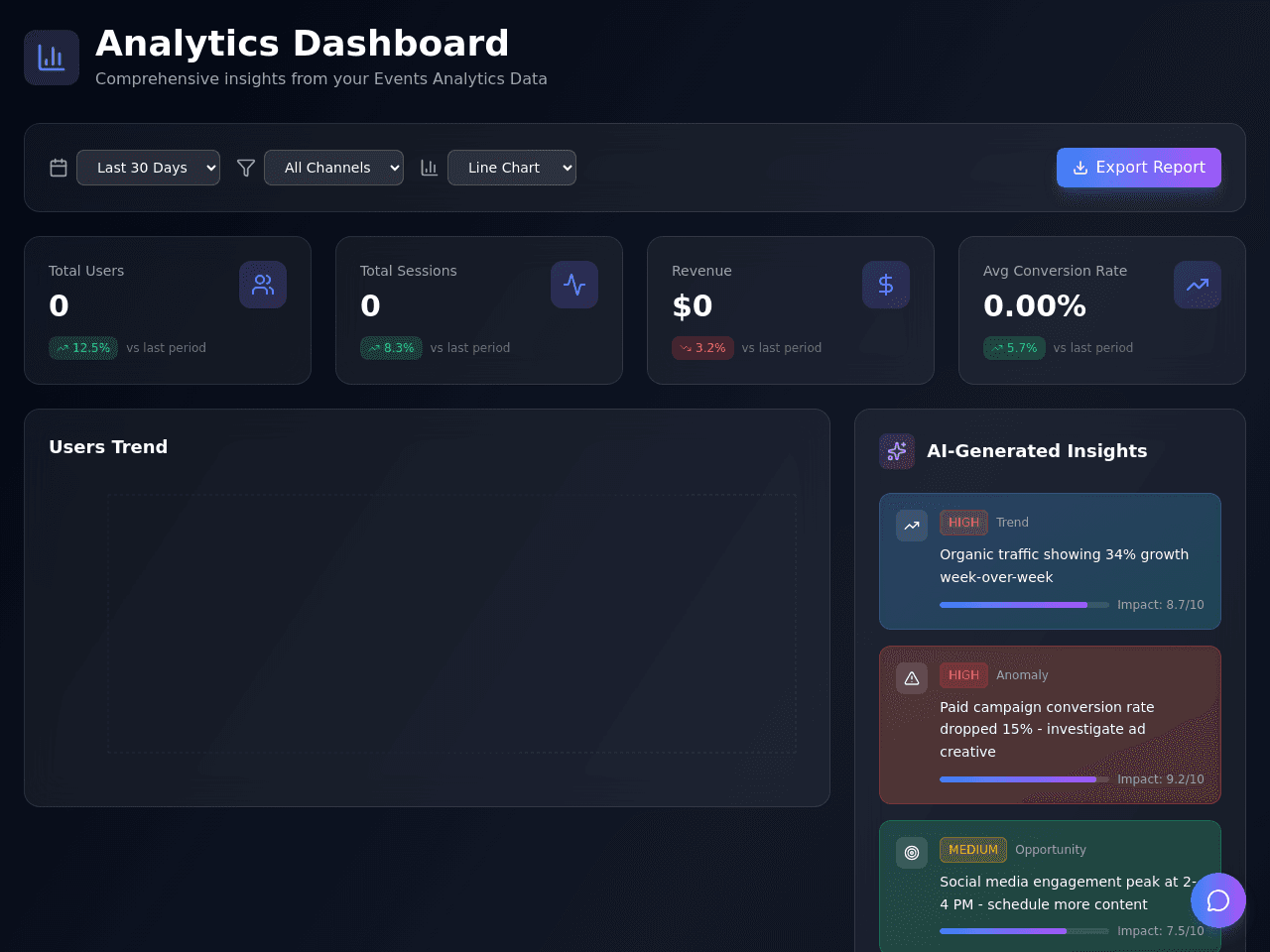
Task: Open the Line Chart type dropdown
Action: tap(512, 168)
